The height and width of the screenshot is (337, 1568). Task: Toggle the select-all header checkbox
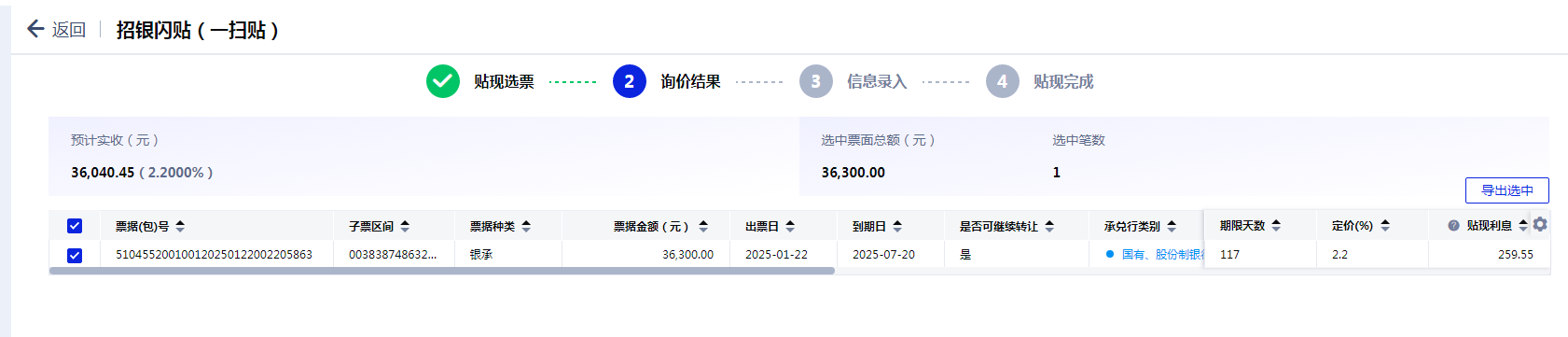(75, 226)
